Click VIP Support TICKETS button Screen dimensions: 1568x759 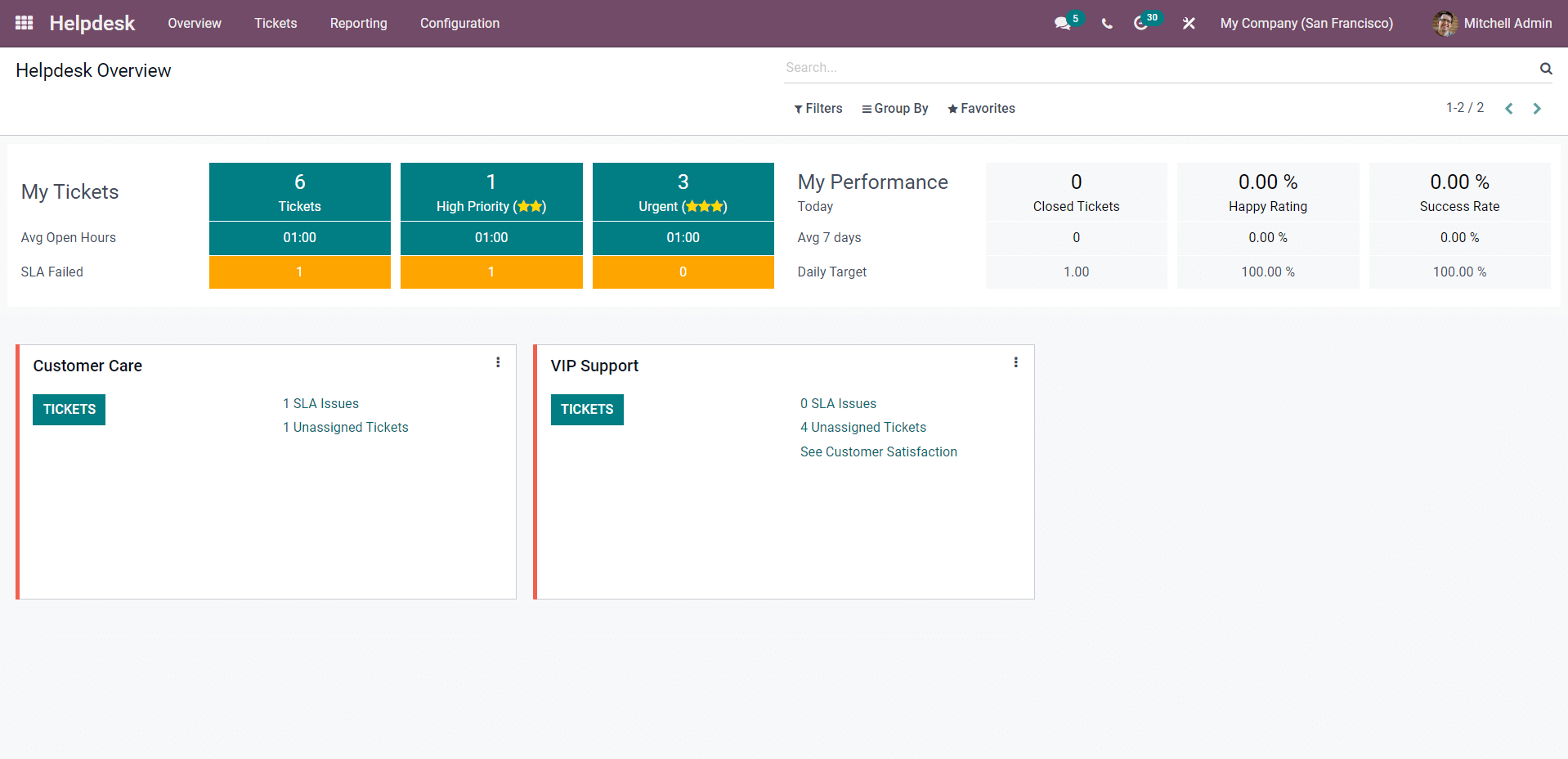click(587, 410)
